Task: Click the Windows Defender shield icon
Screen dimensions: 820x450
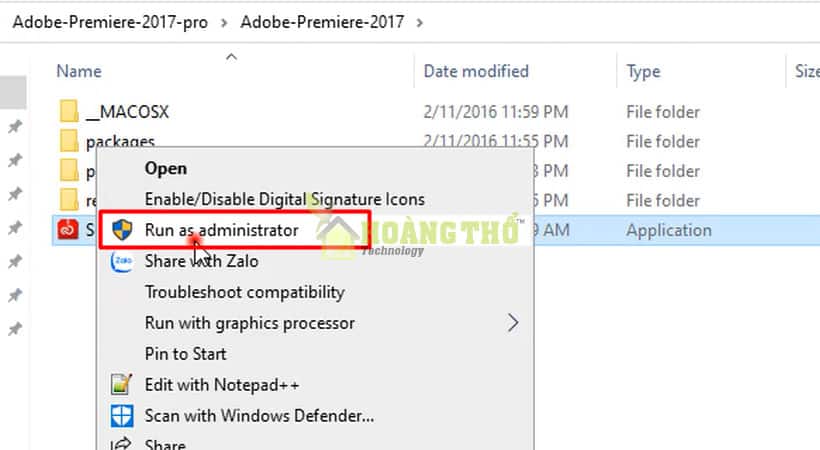Action: 122,416
